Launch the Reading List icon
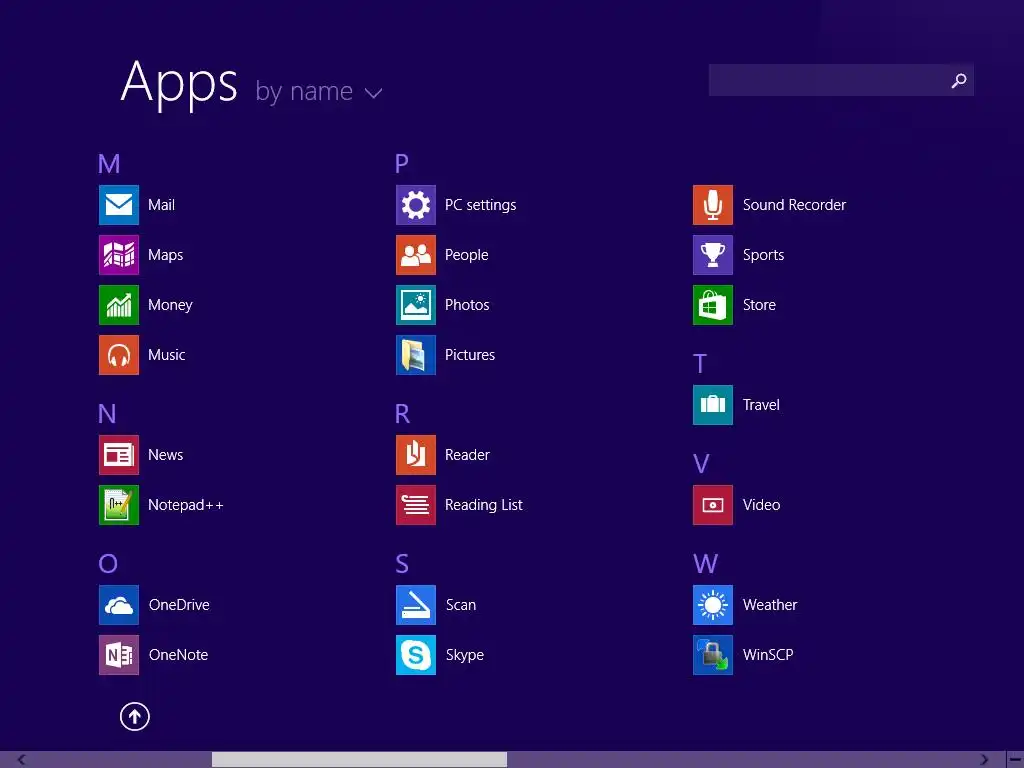Screen dimensions: 1024x768 [x=416, y=505]
